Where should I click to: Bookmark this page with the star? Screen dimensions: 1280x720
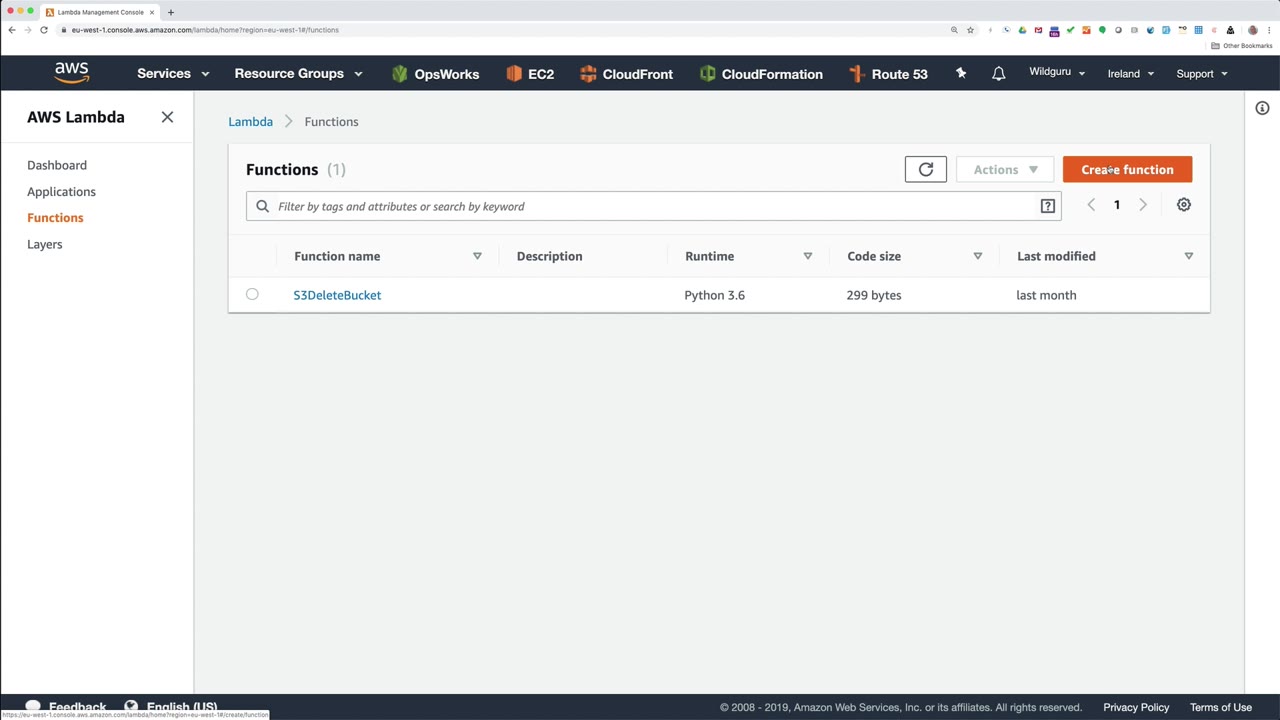coord(970,30)
